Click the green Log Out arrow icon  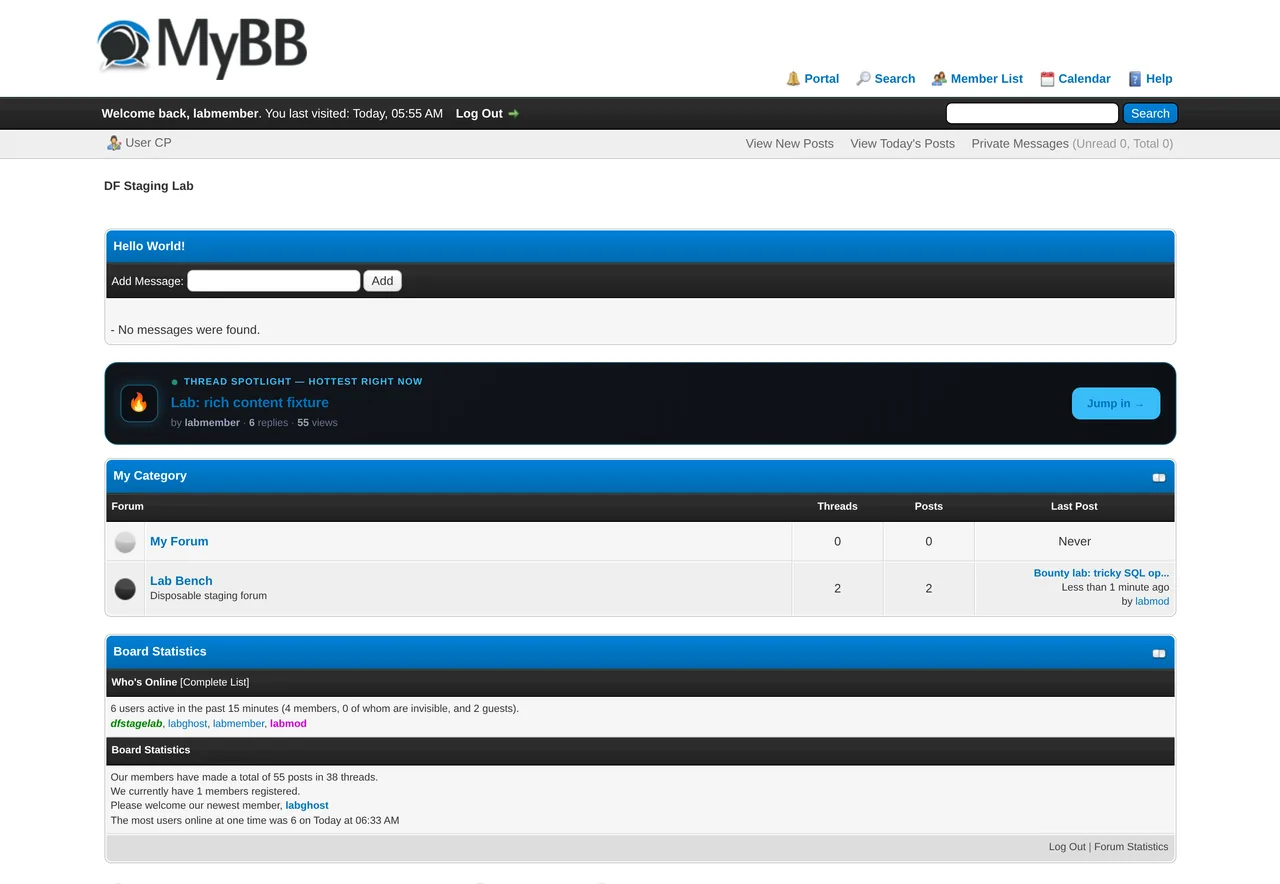click(514, 114)
